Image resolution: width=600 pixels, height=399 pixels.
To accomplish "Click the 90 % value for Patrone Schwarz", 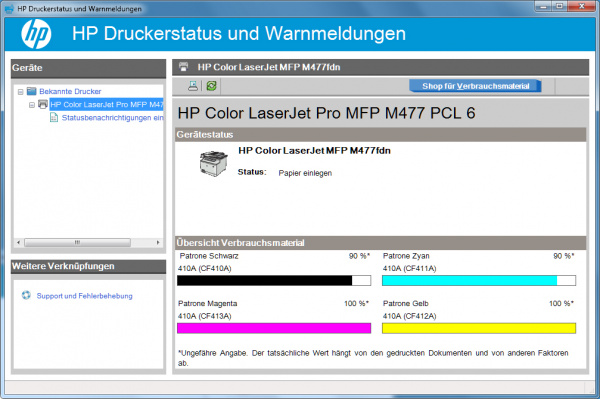I will (x=359, y=256).
